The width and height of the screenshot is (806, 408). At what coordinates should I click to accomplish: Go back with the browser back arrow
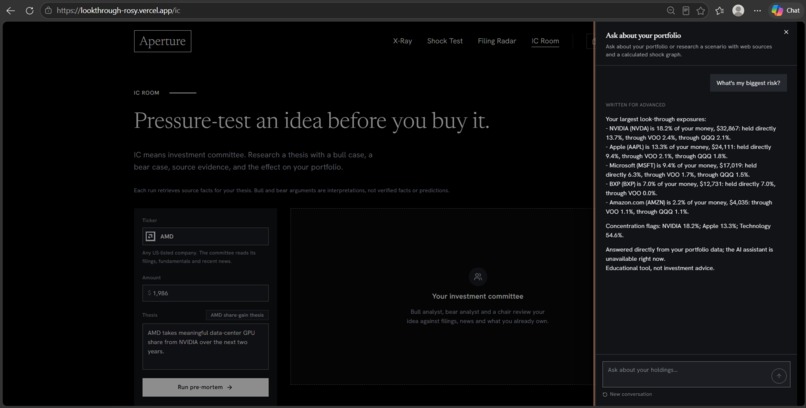[10, 10]
